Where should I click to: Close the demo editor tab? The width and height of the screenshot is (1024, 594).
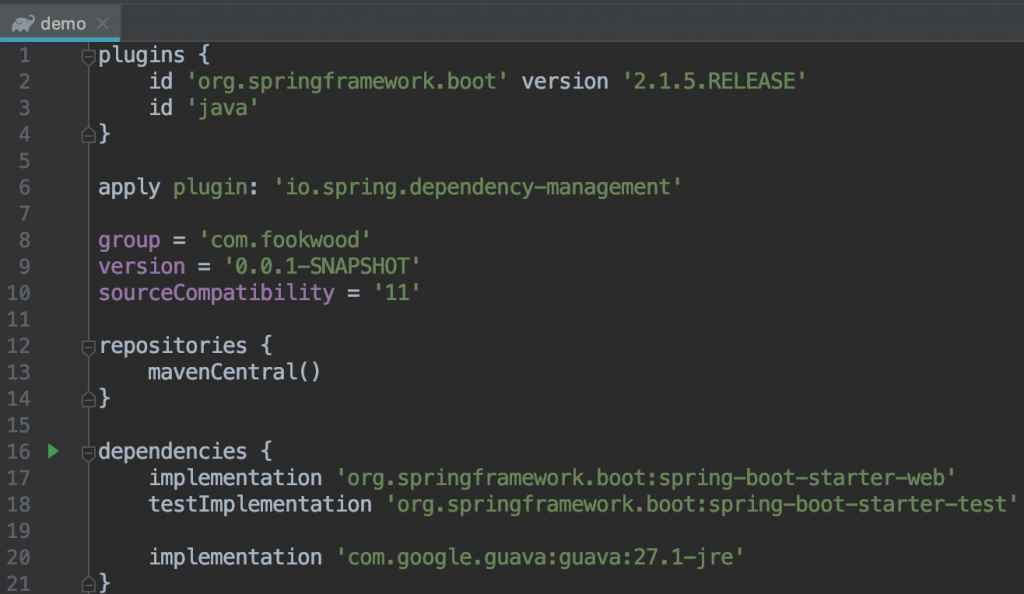pyautogui.click(x=103, y=23)
